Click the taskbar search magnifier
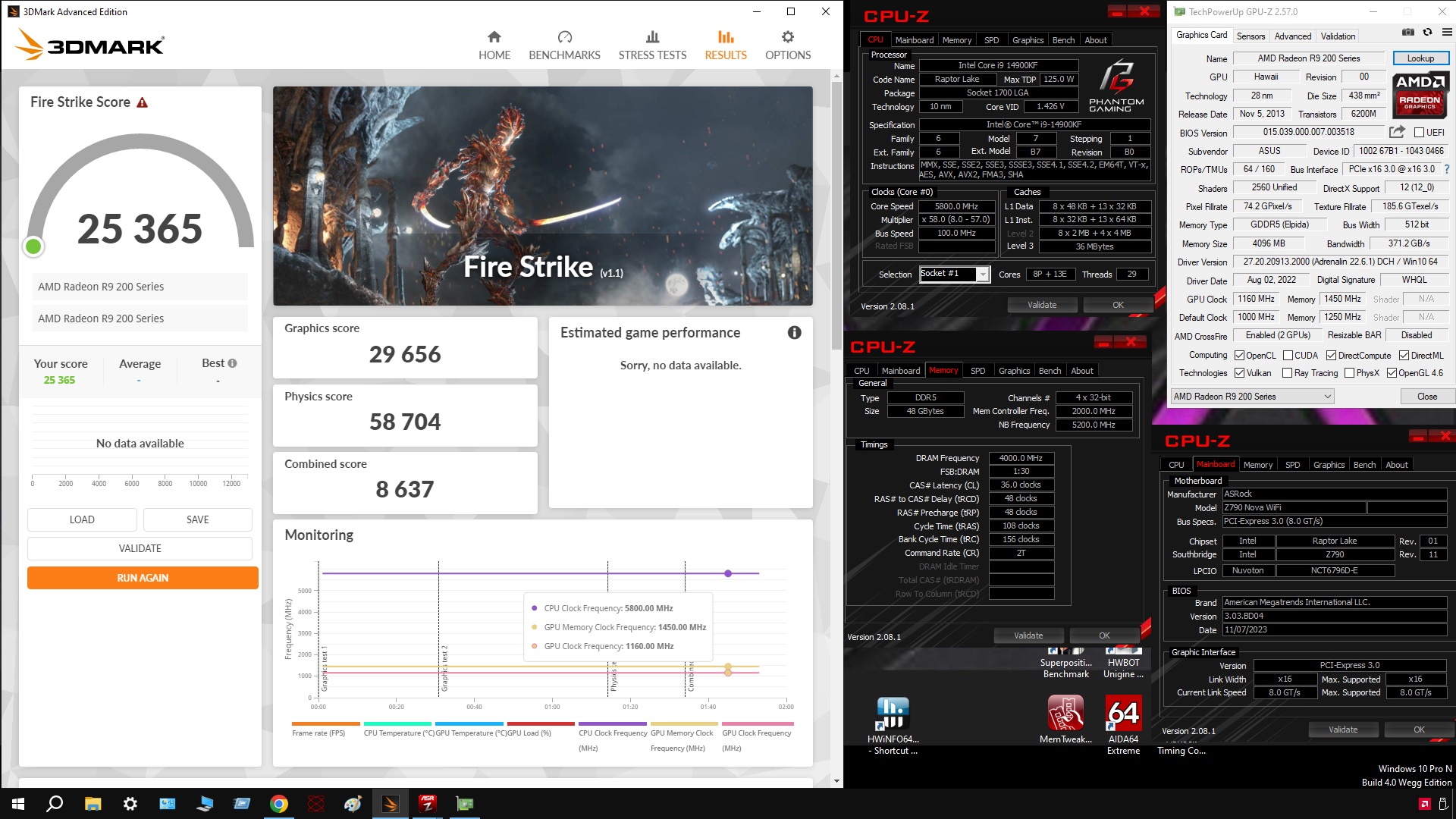The height and width of the screenshot is (819, 1456). coord(55,804)
